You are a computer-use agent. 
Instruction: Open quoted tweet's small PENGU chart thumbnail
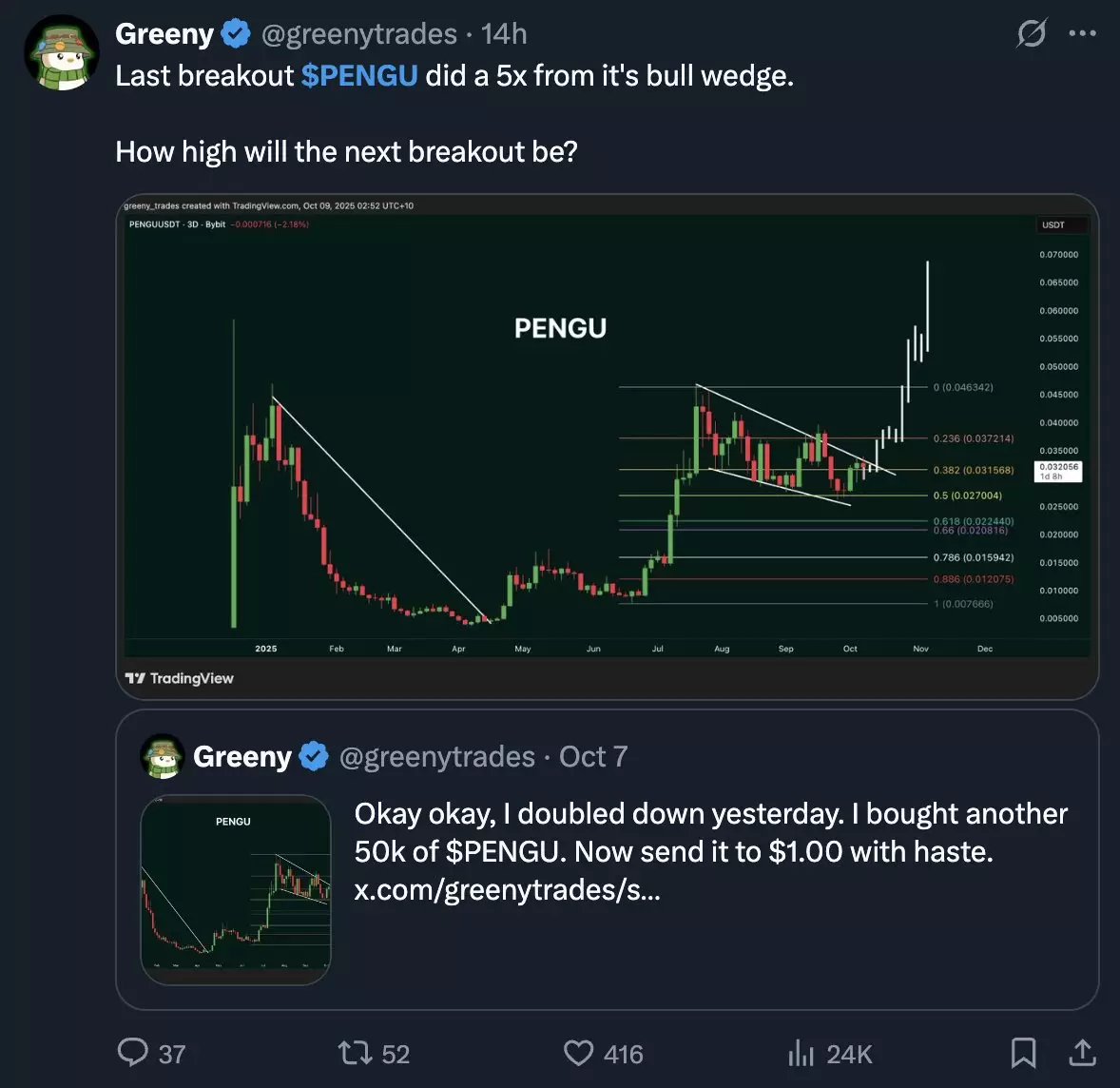coord(236,889)
